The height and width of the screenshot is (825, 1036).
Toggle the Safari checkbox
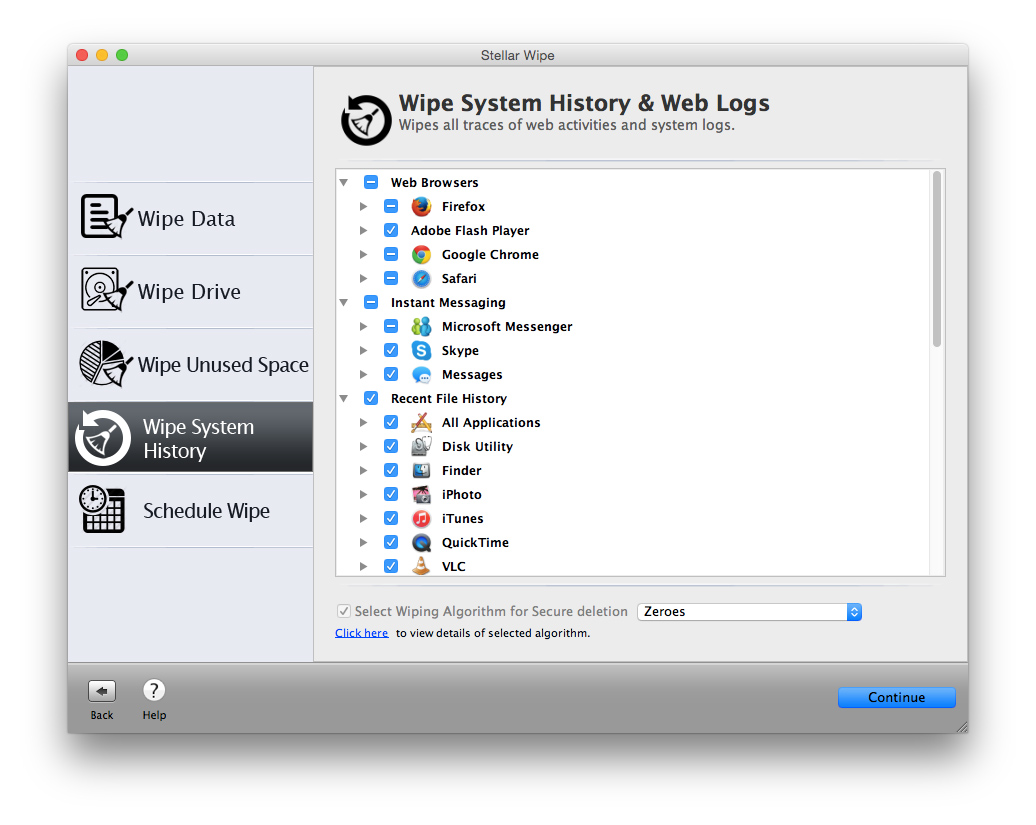(391, 278)
